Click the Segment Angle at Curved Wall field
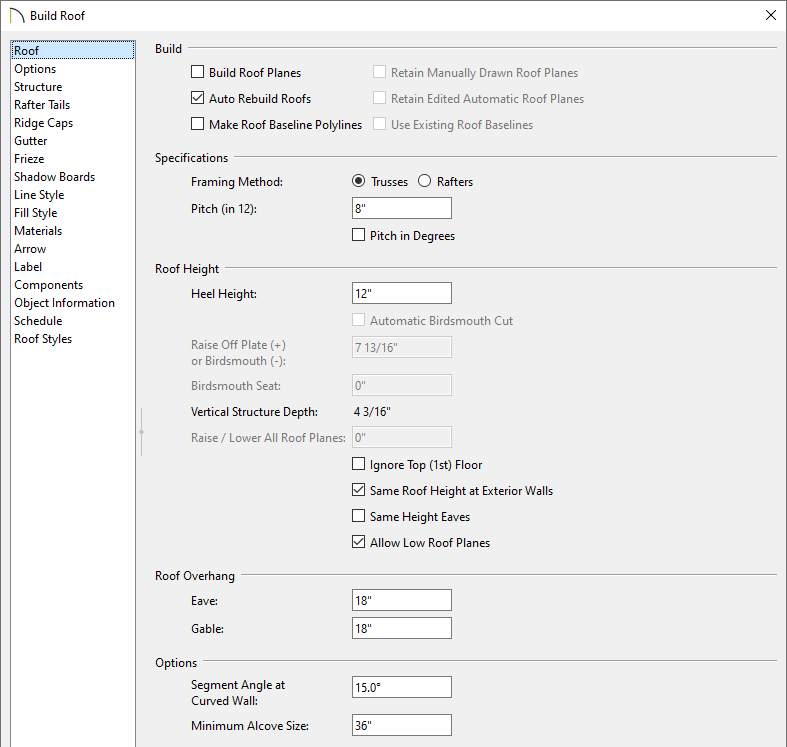Image resolution: width=787 pixels, height=747 pixels. click(x=402, y=687)
